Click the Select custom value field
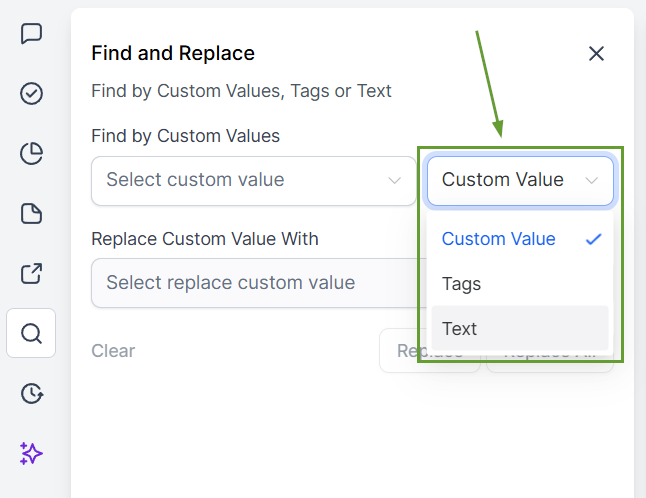 240,180
